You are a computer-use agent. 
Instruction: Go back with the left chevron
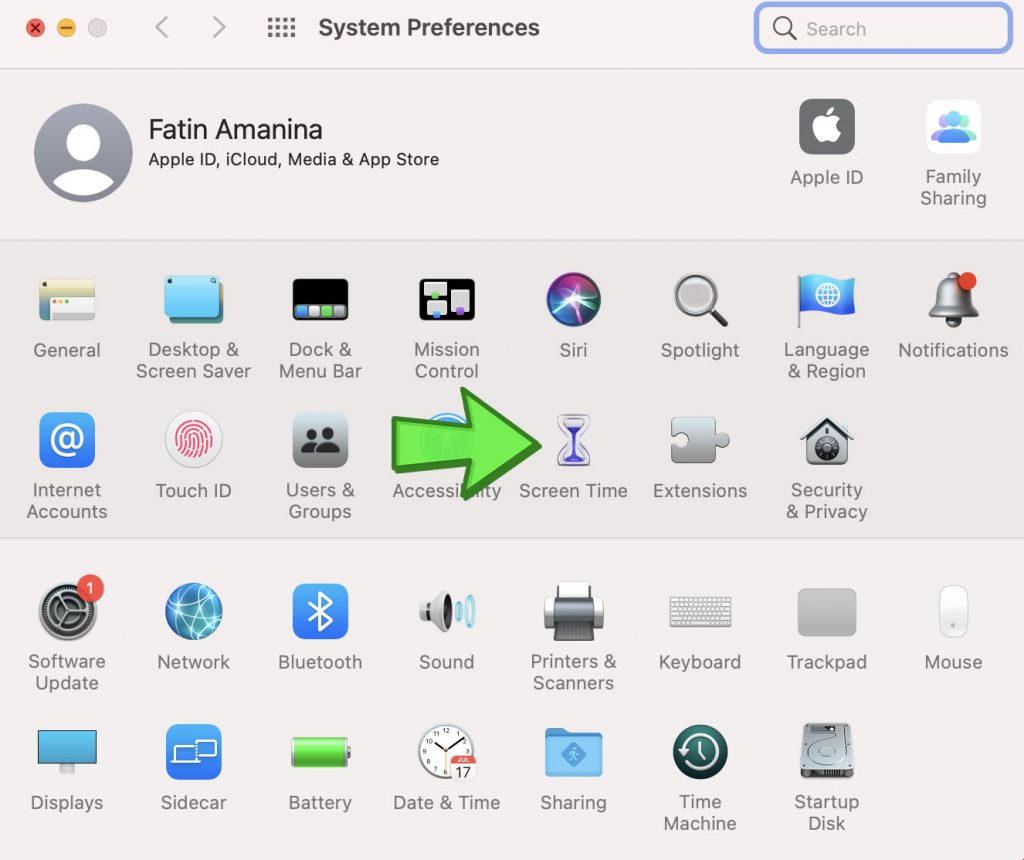tap(162, 27)
